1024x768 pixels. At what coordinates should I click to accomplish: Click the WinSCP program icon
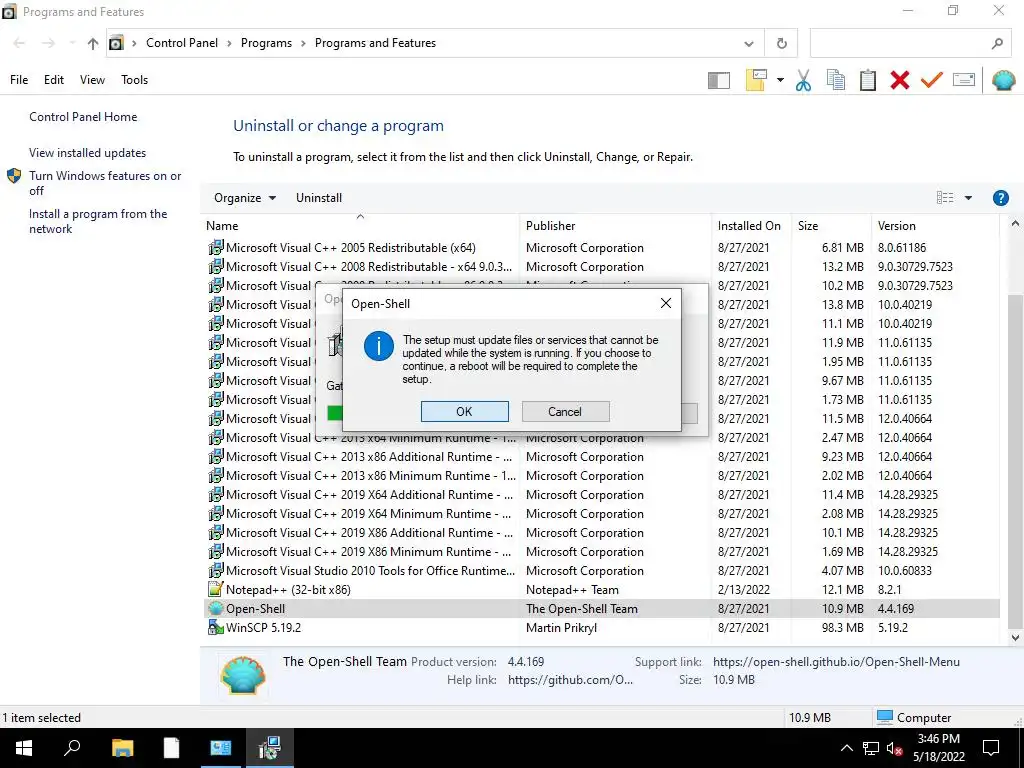click(215, 627)
